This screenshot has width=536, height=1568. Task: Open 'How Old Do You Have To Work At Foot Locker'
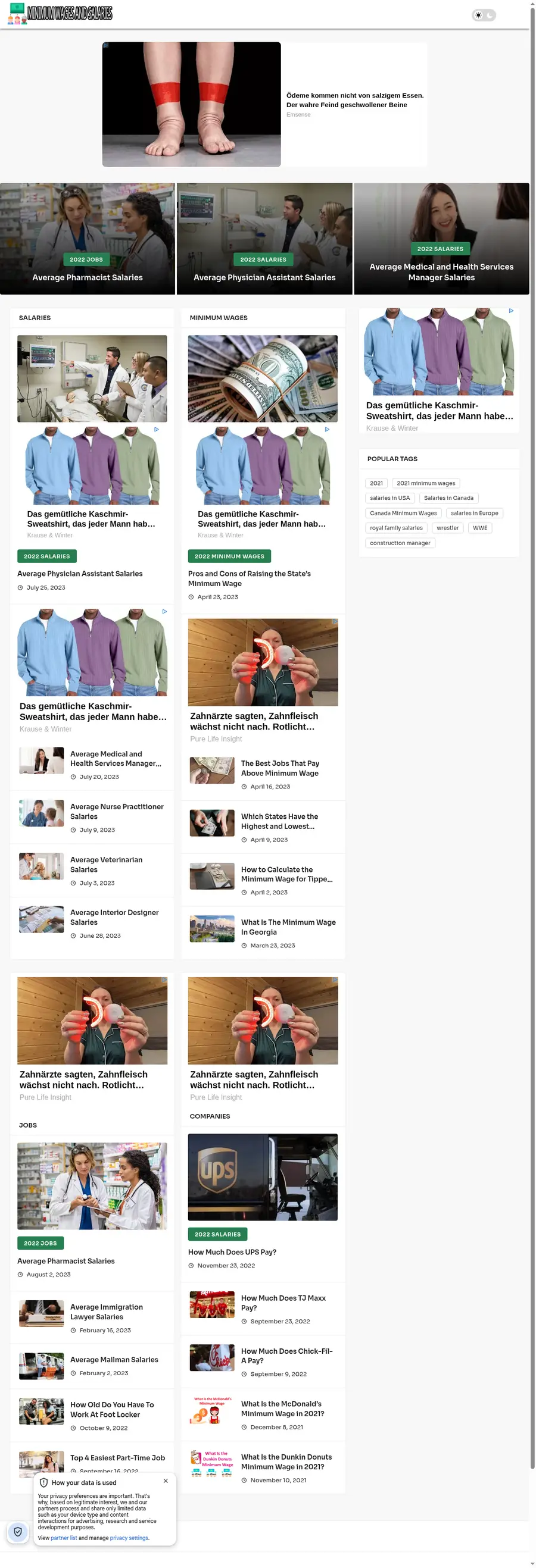[x=112, y=1409]
